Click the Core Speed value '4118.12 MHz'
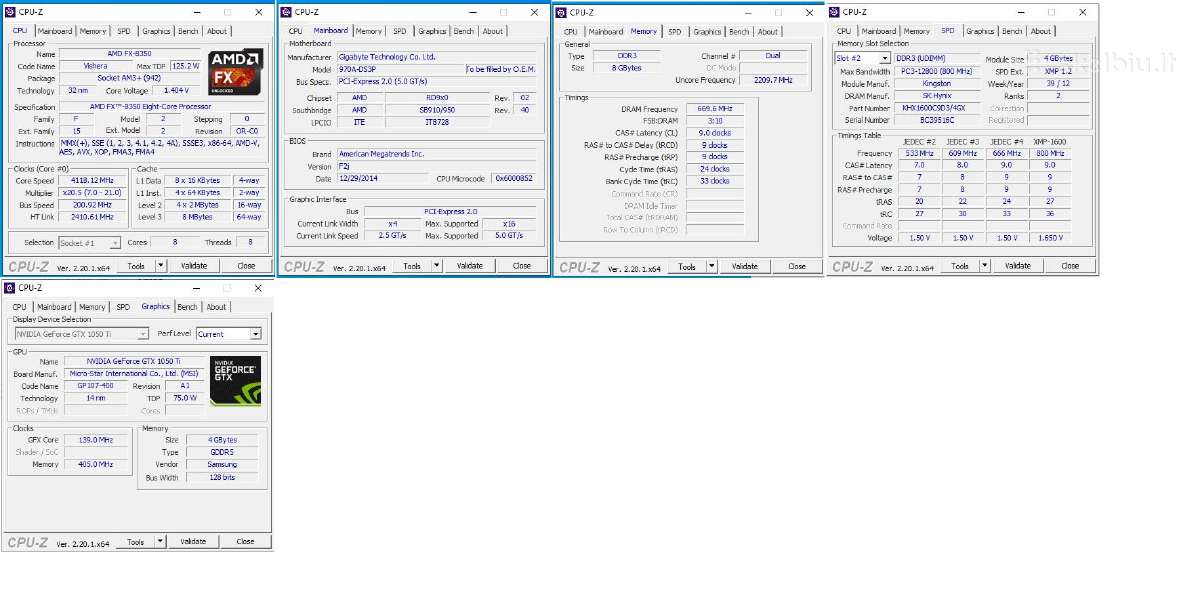 [x=93, y=181]
